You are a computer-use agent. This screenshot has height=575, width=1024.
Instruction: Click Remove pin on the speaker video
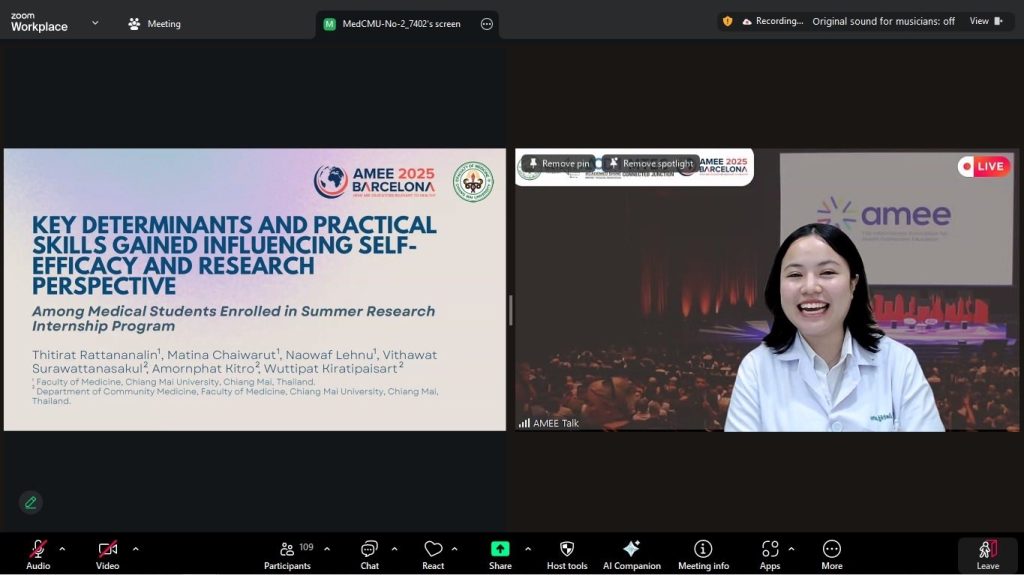[558, 163]
